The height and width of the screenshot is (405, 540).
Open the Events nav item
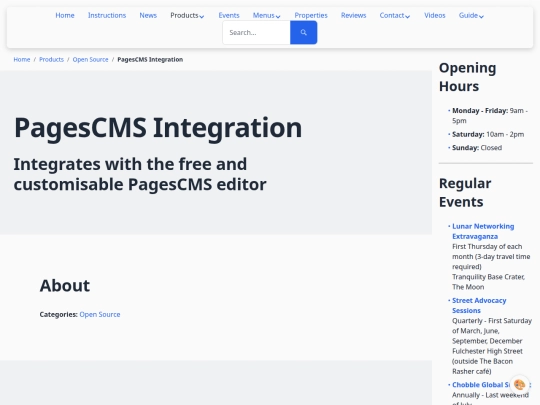[229, 15]
